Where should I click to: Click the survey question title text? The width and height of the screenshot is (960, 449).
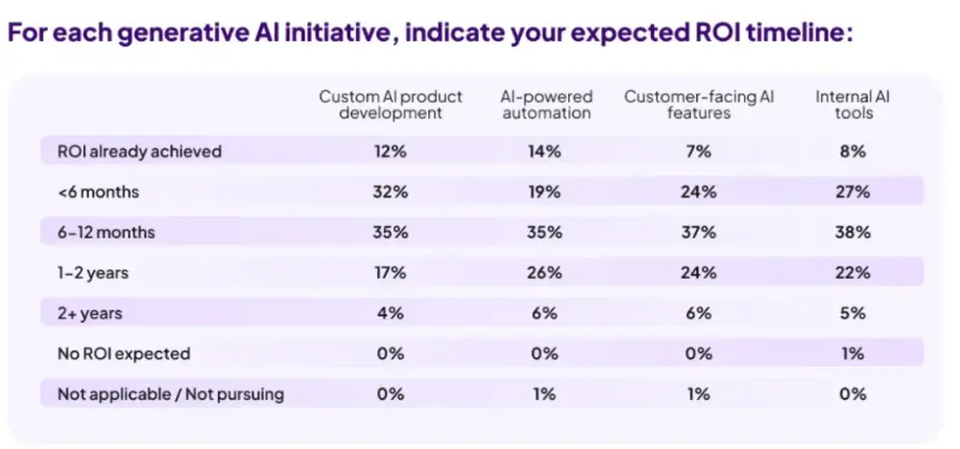coord(430,31)
